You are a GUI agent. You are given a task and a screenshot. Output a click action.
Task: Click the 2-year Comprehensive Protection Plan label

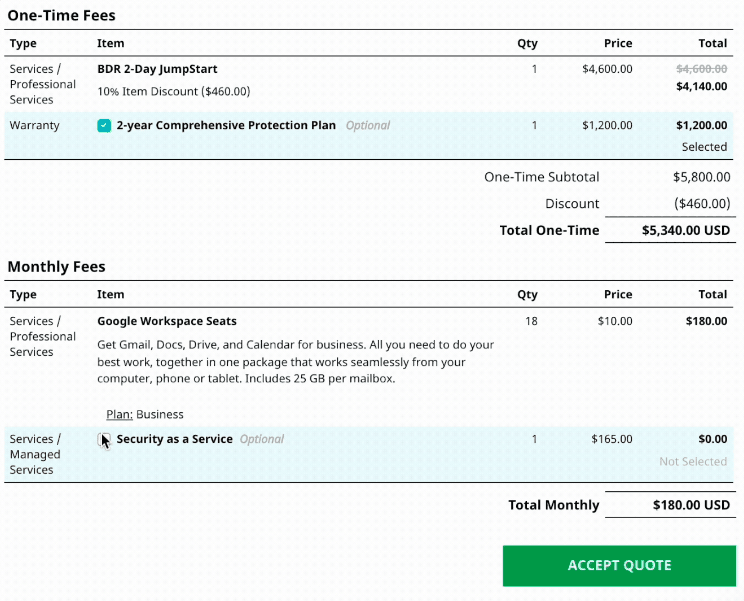pyautogui.click(x=226, y=126)
